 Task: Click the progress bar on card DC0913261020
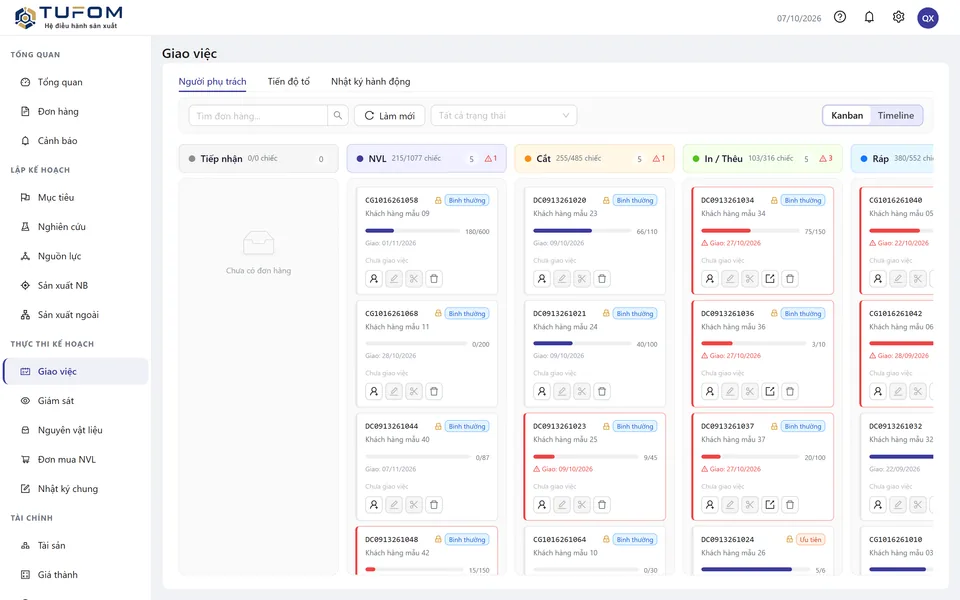tap(582, 231)
